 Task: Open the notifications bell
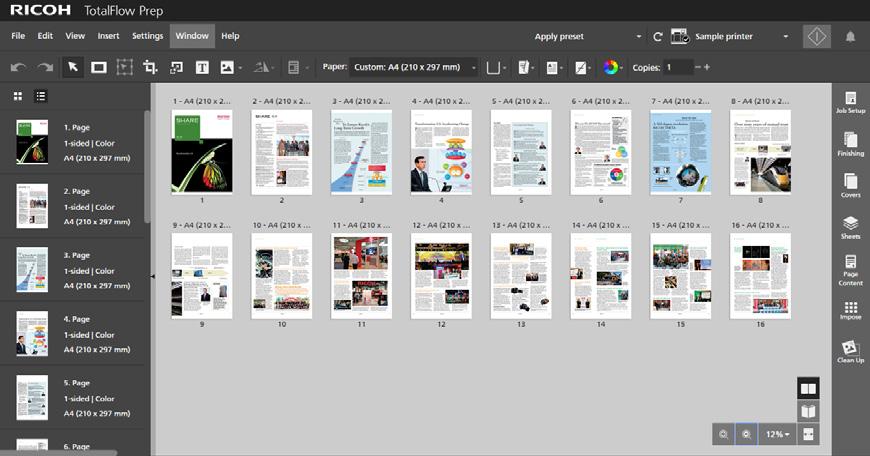[x=850, y=37]
